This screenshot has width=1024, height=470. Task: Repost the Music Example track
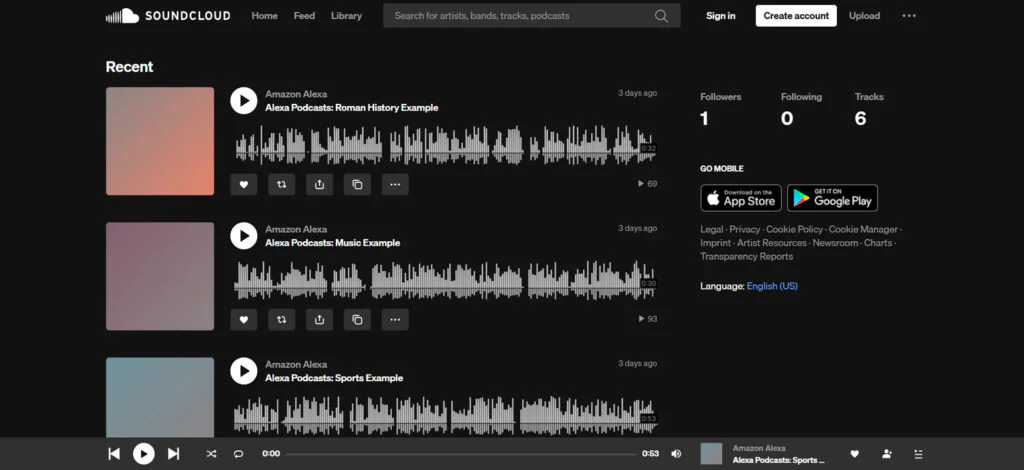[281, 320]
